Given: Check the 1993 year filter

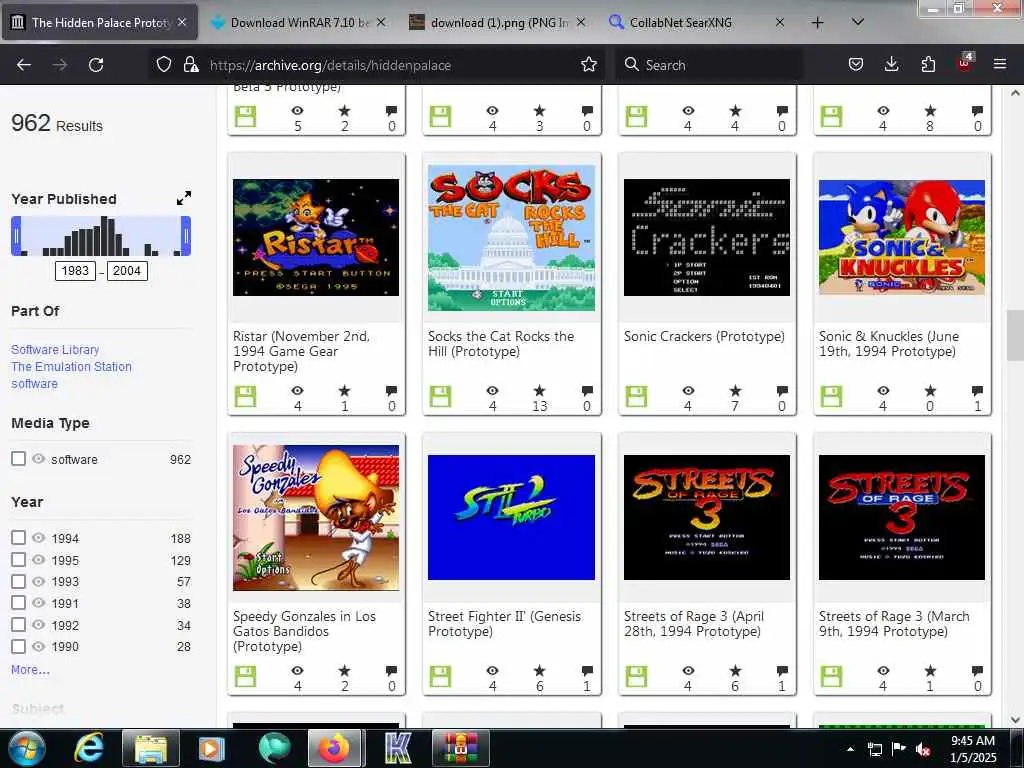Looking at the screenshot, I should click(x=18, y=581).
